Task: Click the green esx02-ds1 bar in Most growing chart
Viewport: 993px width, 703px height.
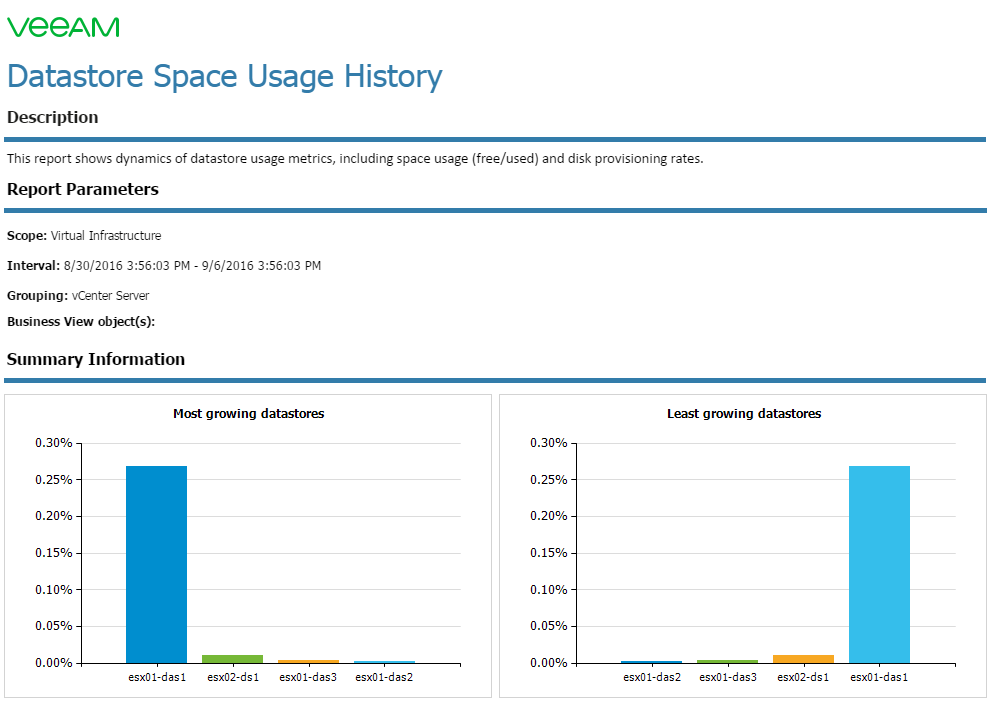Action: tap(232, 659)
